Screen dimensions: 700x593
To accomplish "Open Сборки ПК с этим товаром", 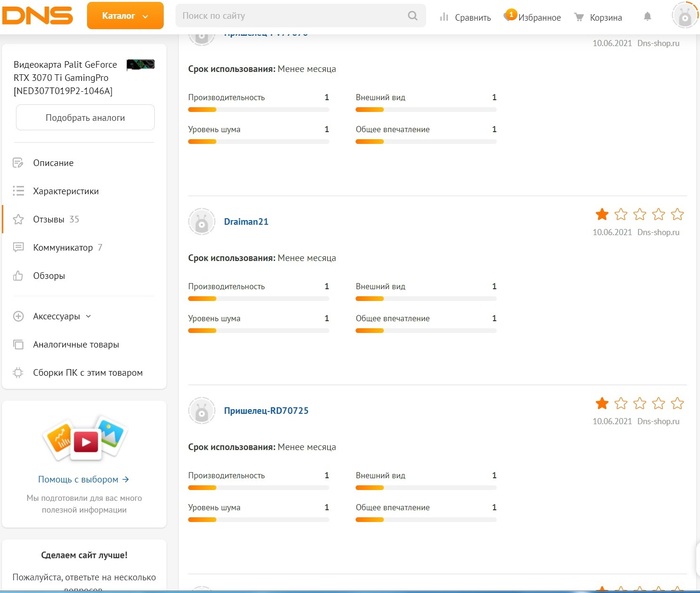I will (88, 372).
